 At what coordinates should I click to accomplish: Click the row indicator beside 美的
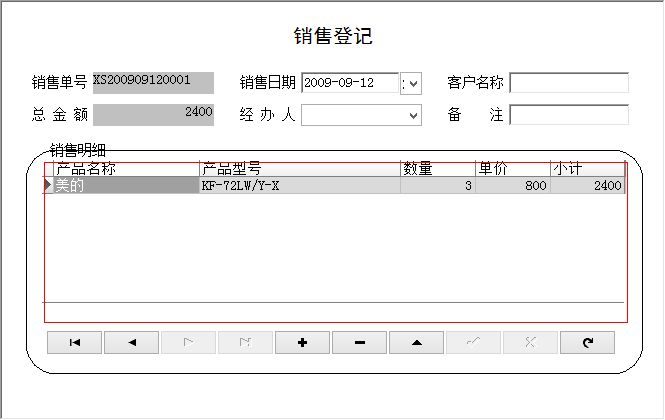[x=48, y=185]
